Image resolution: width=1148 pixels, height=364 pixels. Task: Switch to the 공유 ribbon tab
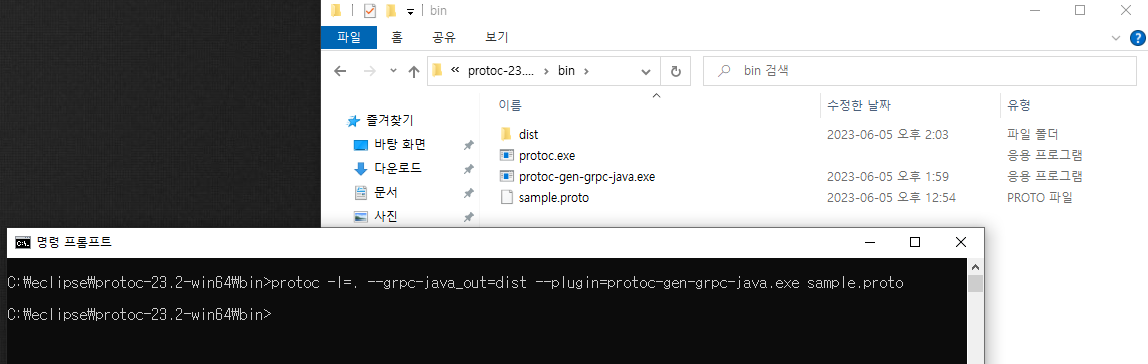pos(444,37)
